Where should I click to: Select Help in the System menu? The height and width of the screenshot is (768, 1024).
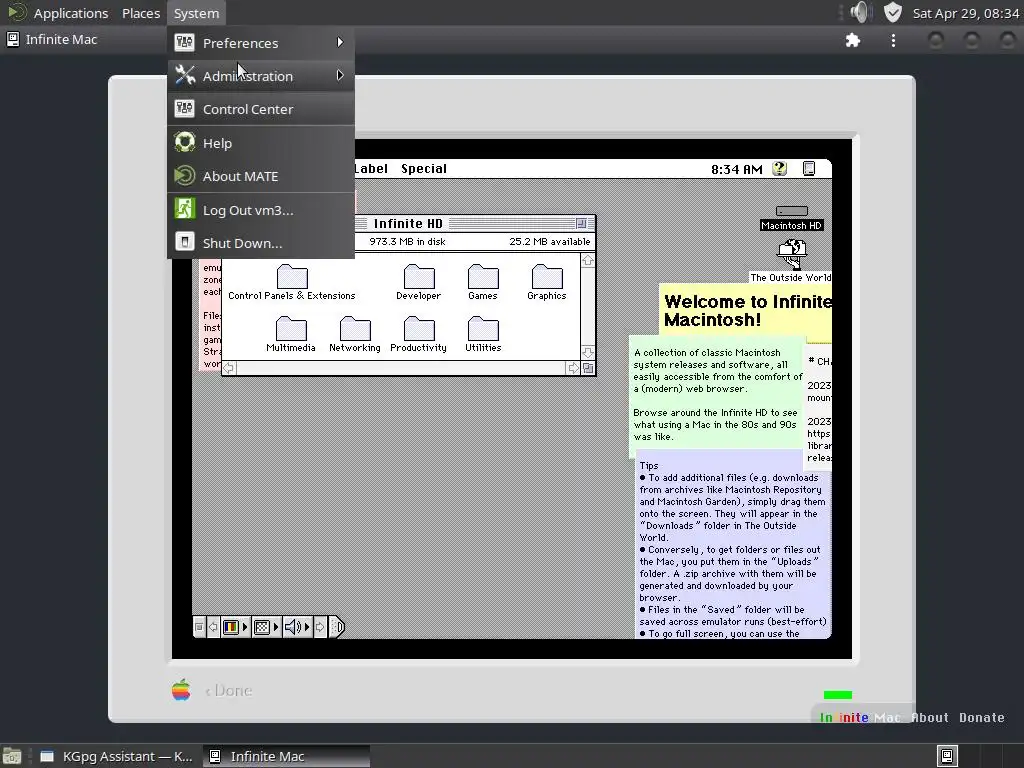pyautogui.click(x=261, y=143)
